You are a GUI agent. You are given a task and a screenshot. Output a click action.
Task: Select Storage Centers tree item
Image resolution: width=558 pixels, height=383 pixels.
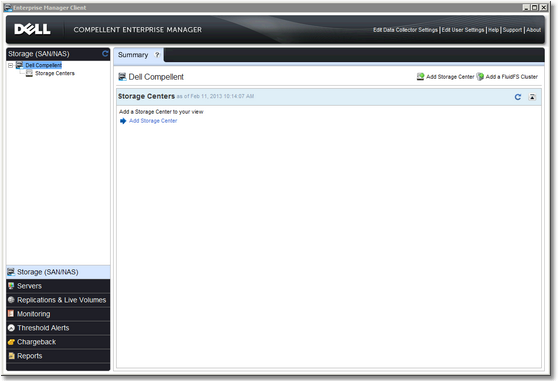point(55,73)
